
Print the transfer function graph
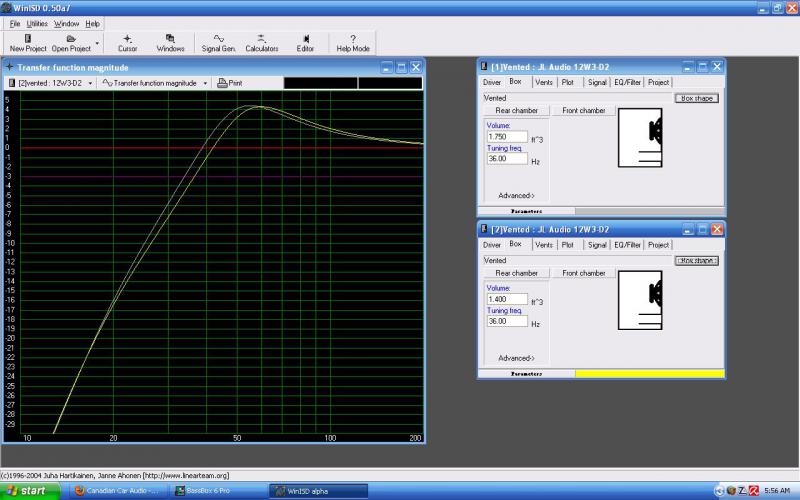point(229,83)
